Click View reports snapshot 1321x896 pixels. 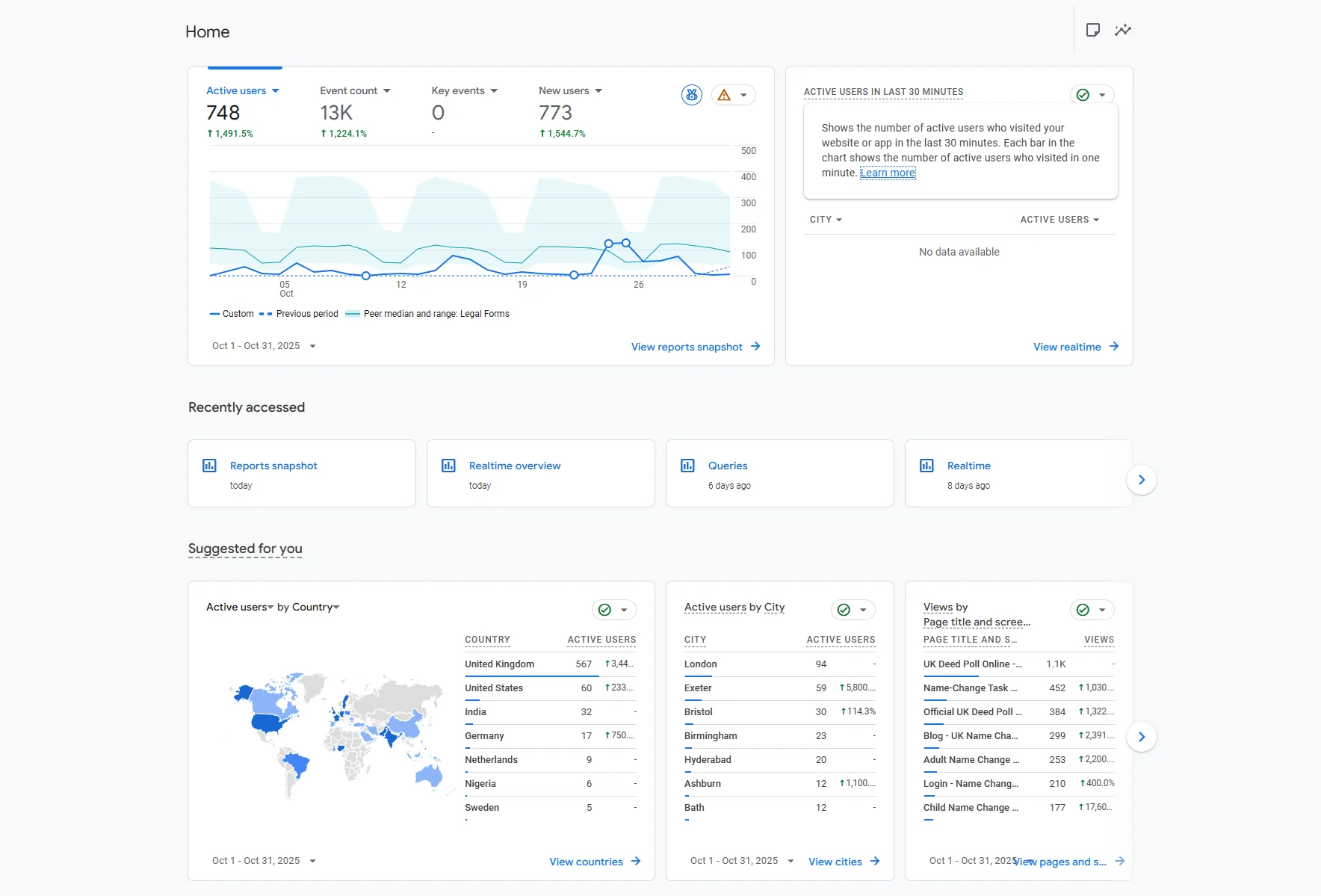[x=686, y=346]
